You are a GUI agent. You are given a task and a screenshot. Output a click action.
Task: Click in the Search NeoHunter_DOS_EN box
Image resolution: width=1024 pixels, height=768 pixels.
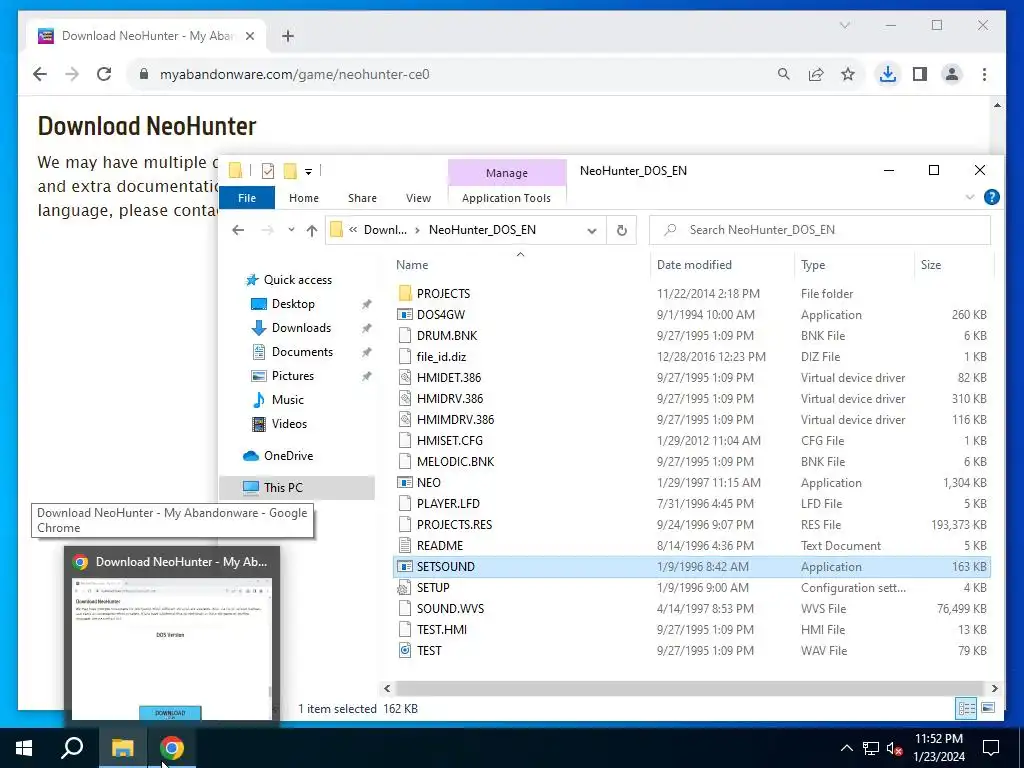click(x=820, y=230)
